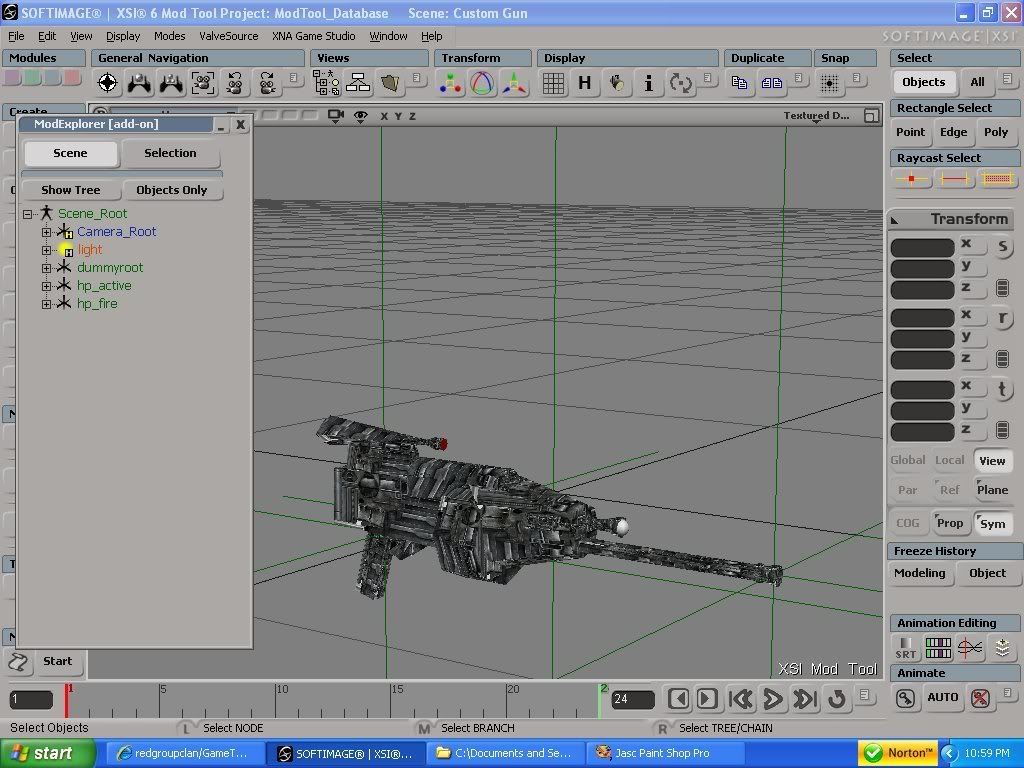Expand the light node

(x=46, y=250)
